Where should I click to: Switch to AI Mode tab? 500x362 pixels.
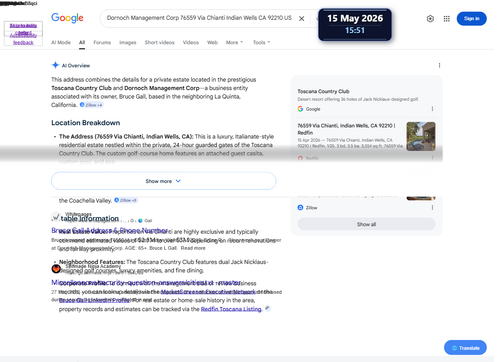[61, 42]
